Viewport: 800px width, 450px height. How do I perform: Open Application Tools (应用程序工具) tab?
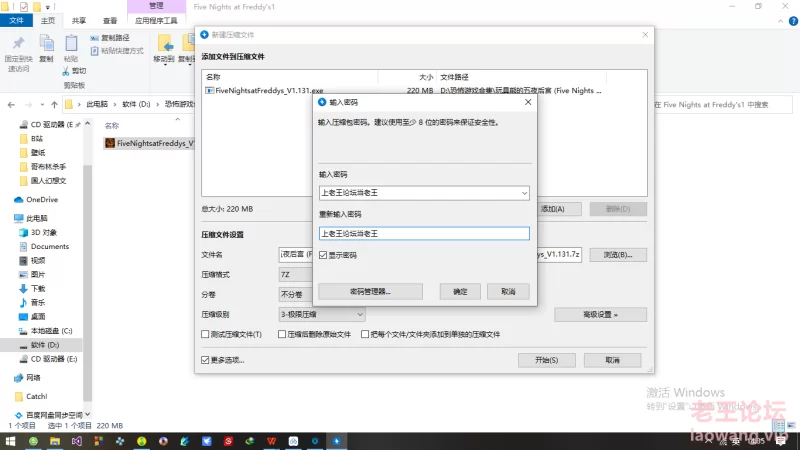coord(156,21)
